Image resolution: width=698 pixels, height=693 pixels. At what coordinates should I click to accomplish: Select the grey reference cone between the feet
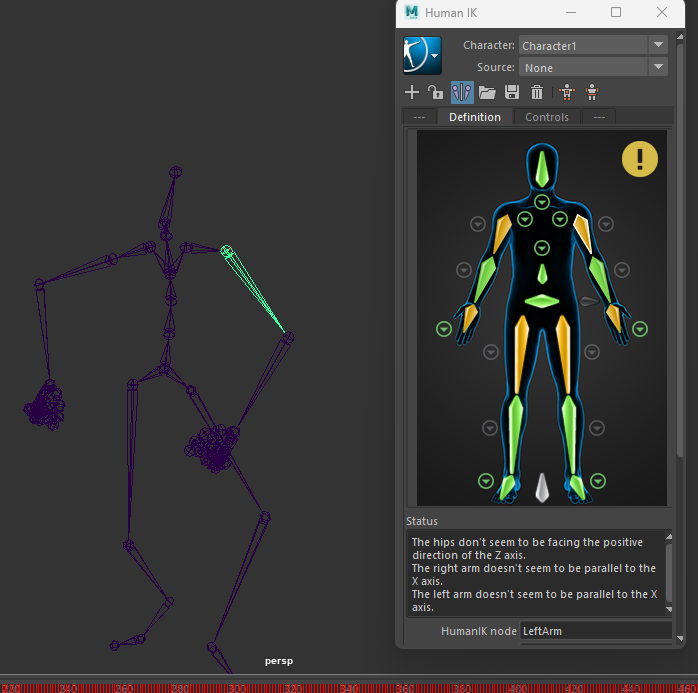tap(542, 488)
